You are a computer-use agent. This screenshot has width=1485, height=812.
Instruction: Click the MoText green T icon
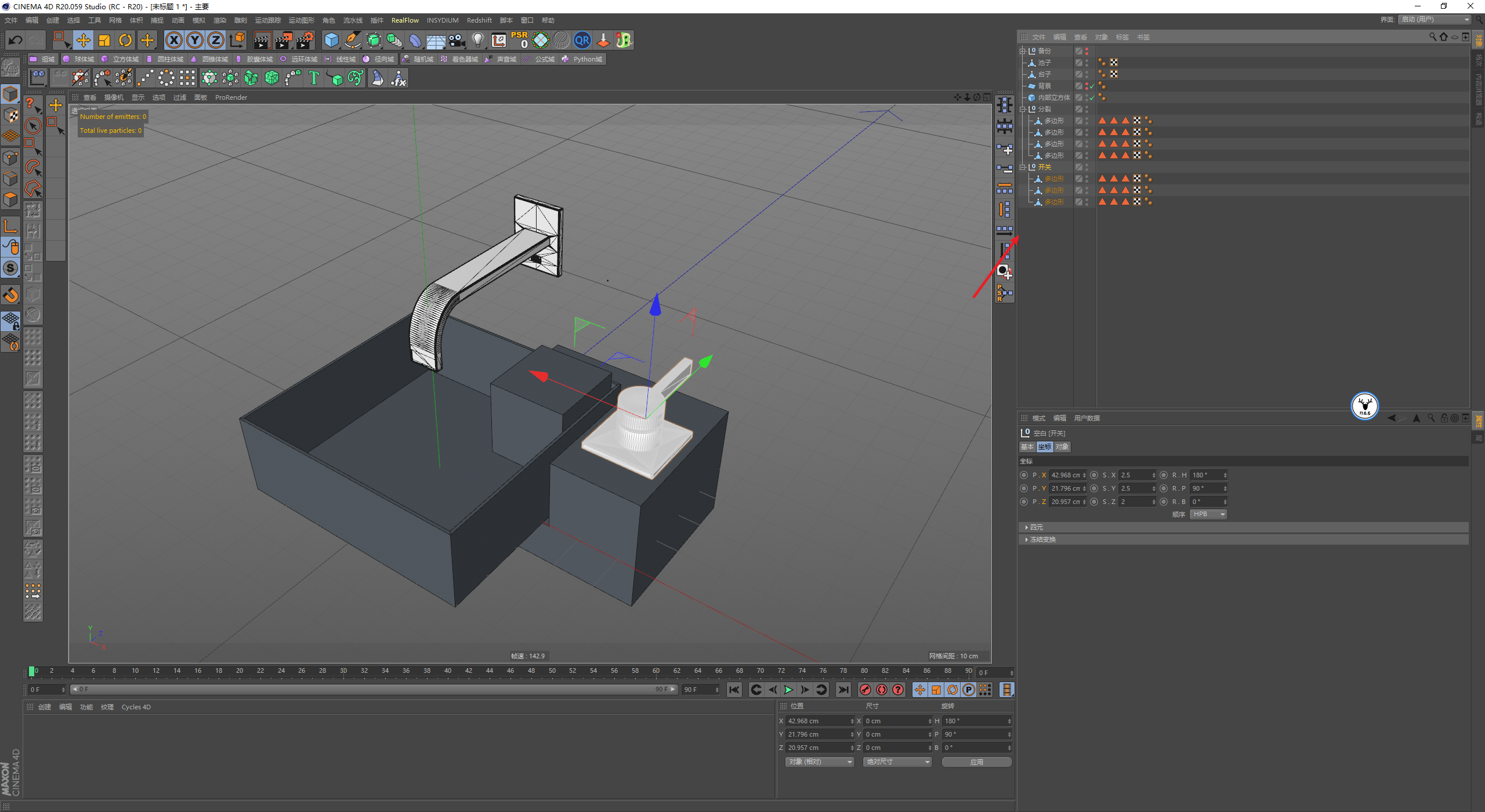(314, 78)
